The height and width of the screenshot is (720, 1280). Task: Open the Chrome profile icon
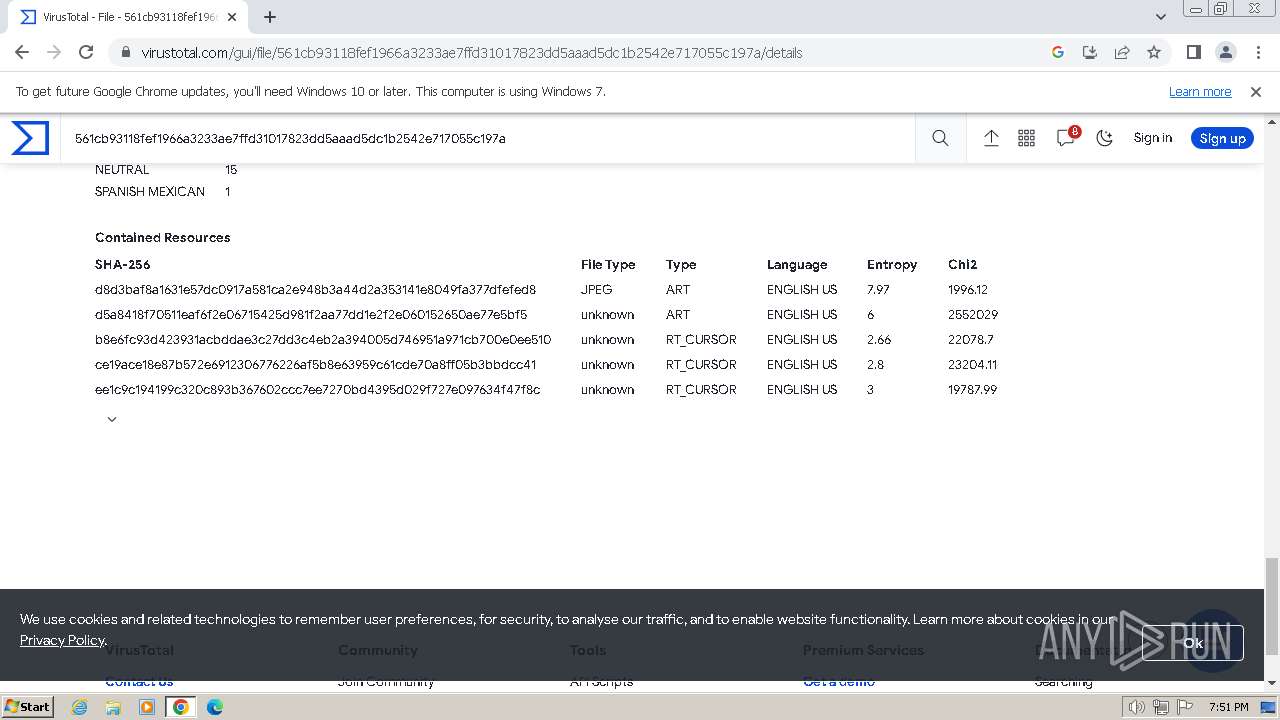click(1225, 53)
